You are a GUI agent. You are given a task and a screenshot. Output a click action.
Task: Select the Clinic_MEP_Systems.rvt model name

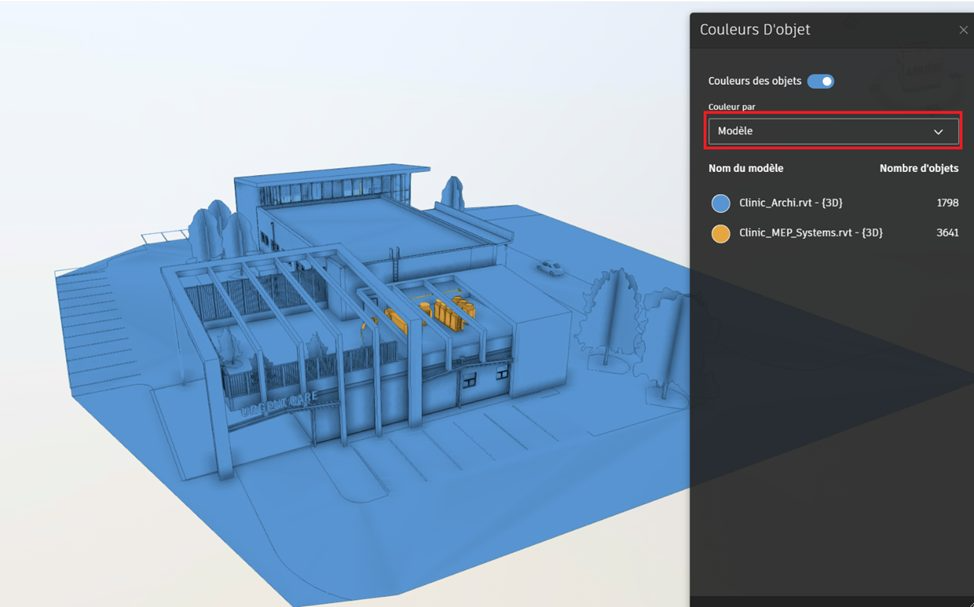(x=810, y=233)
